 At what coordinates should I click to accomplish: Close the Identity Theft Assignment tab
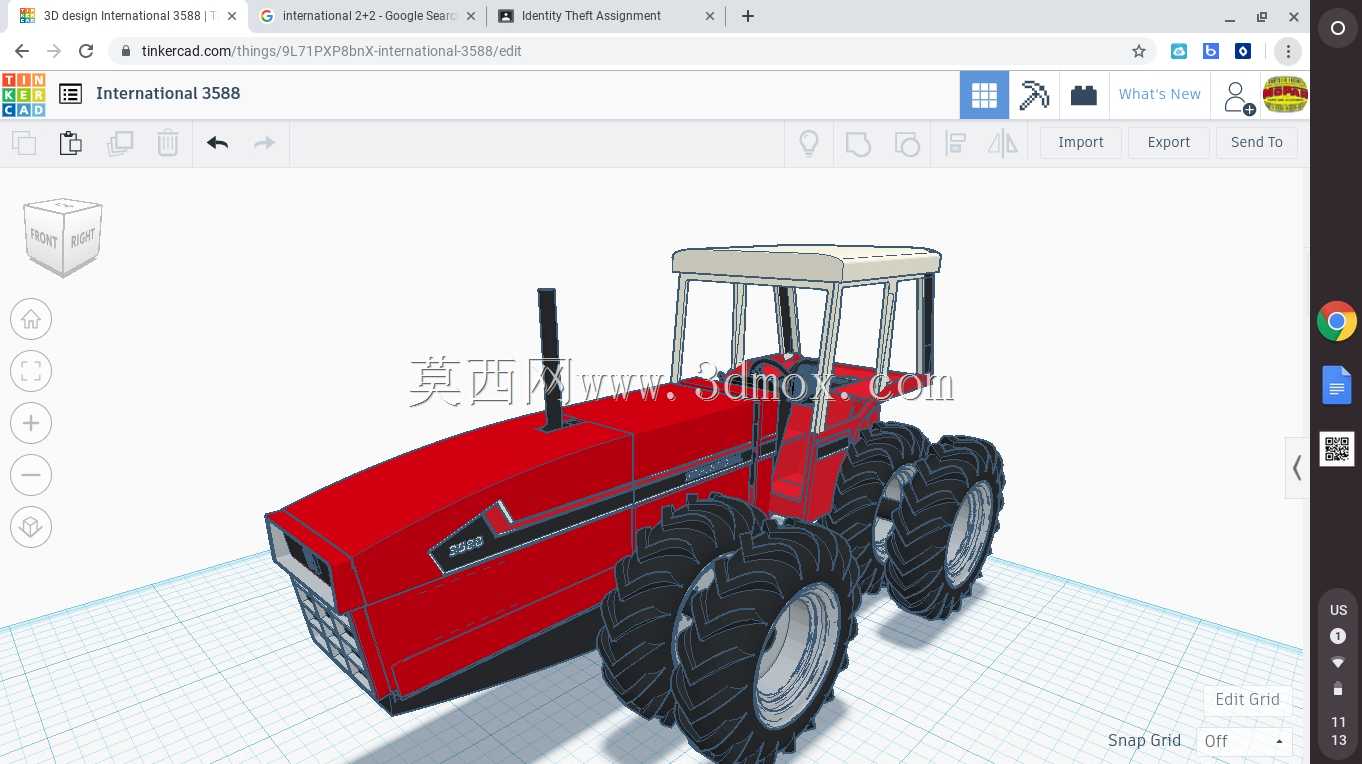click(710, 16)
